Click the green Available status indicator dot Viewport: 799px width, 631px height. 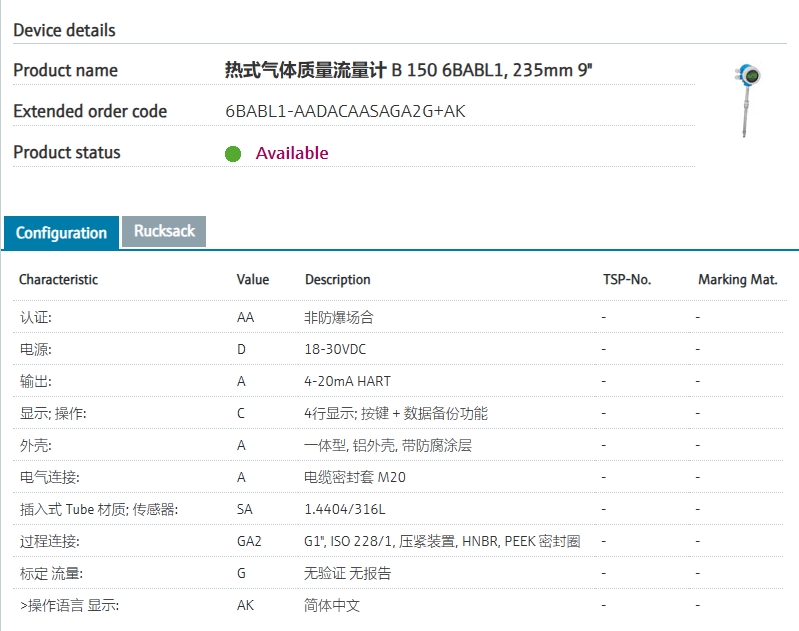[x=233, y=153]
